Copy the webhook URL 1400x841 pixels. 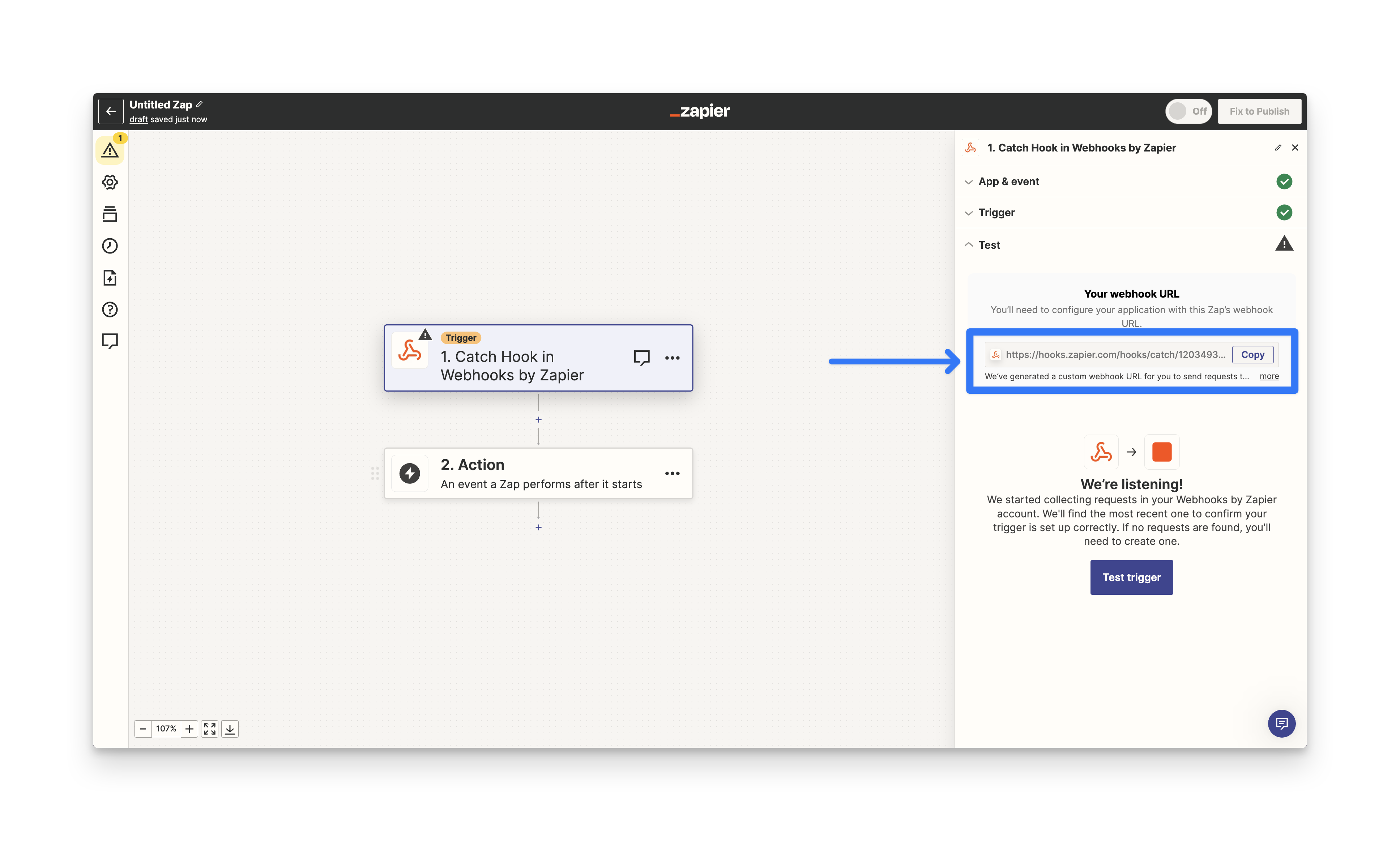pyautogui.click(x=1252, y=355)
